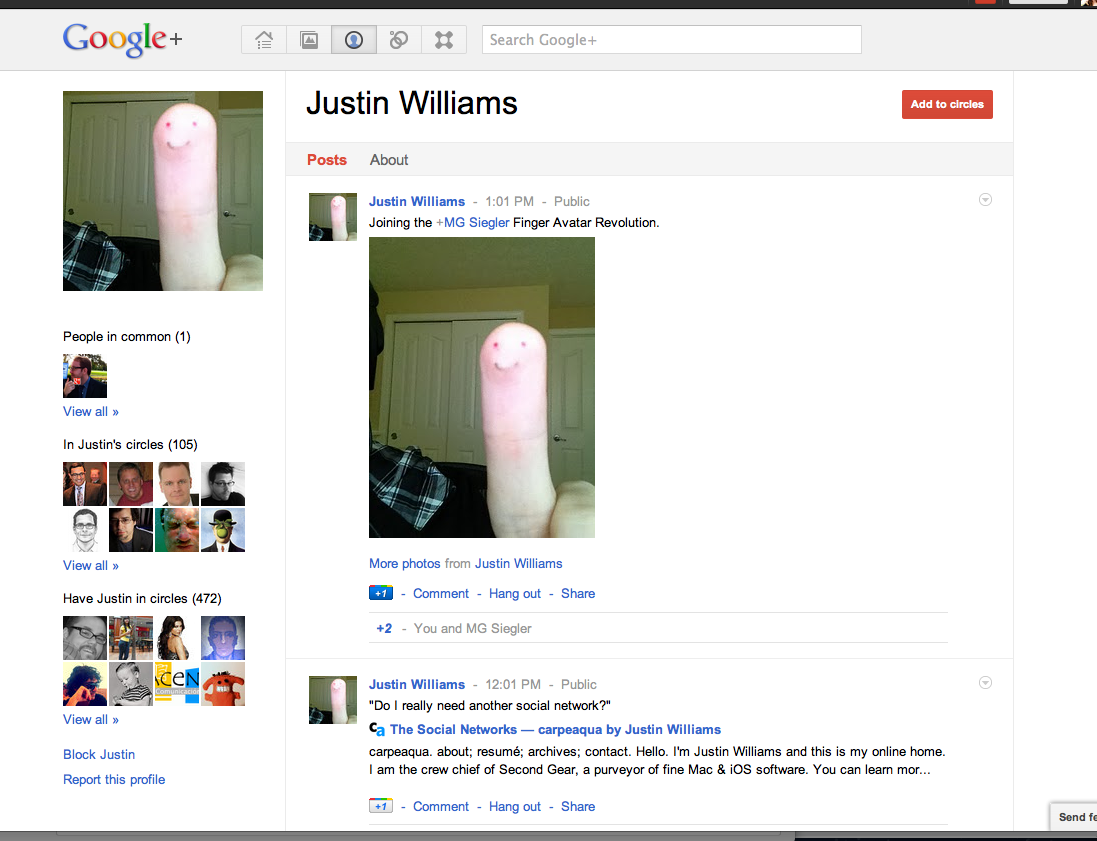
Task: Select the Posts tab
Action: [327, 160]
